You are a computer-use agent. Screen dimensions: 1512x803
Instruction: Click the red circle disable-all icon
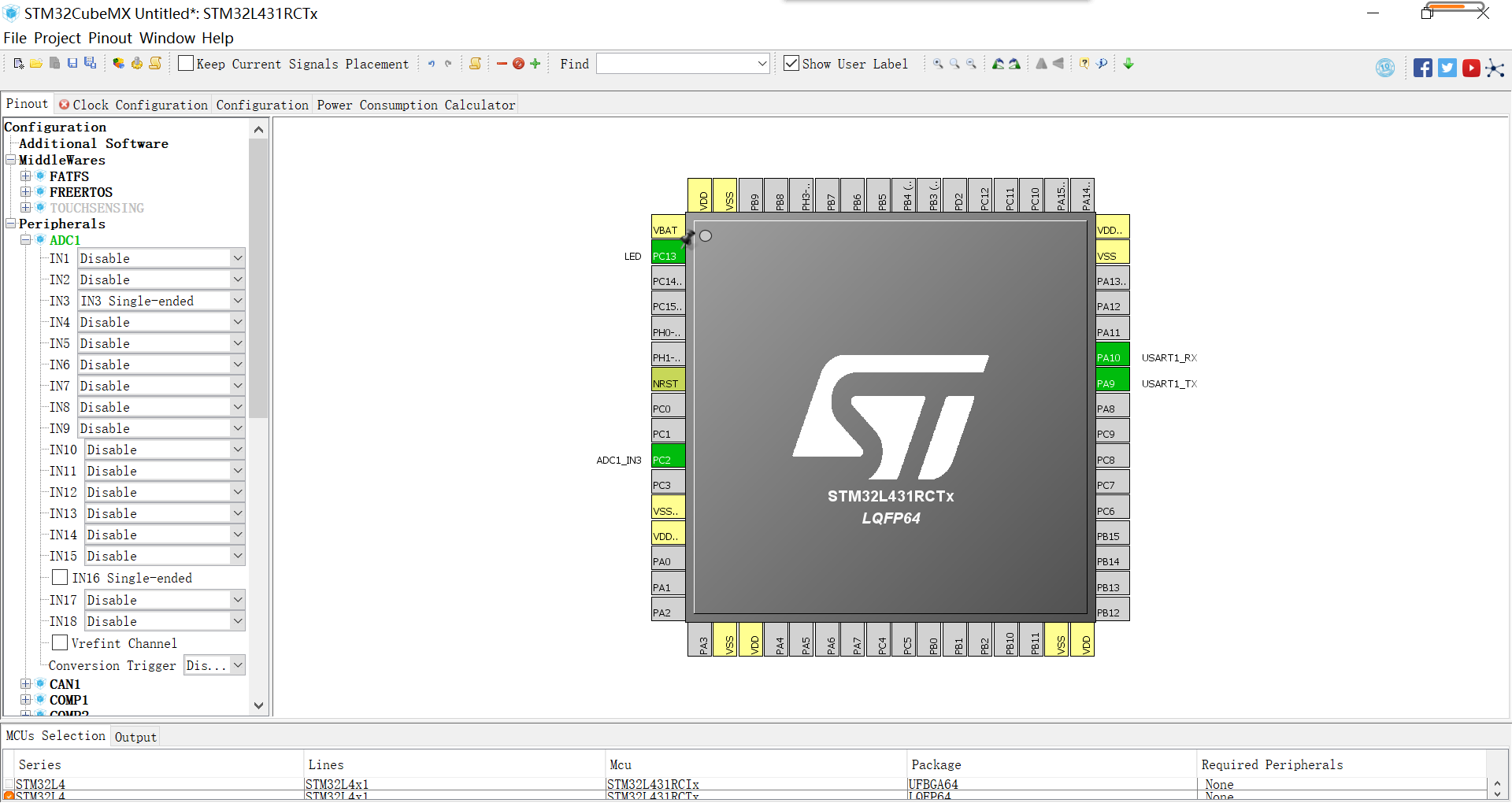[518, 64]
